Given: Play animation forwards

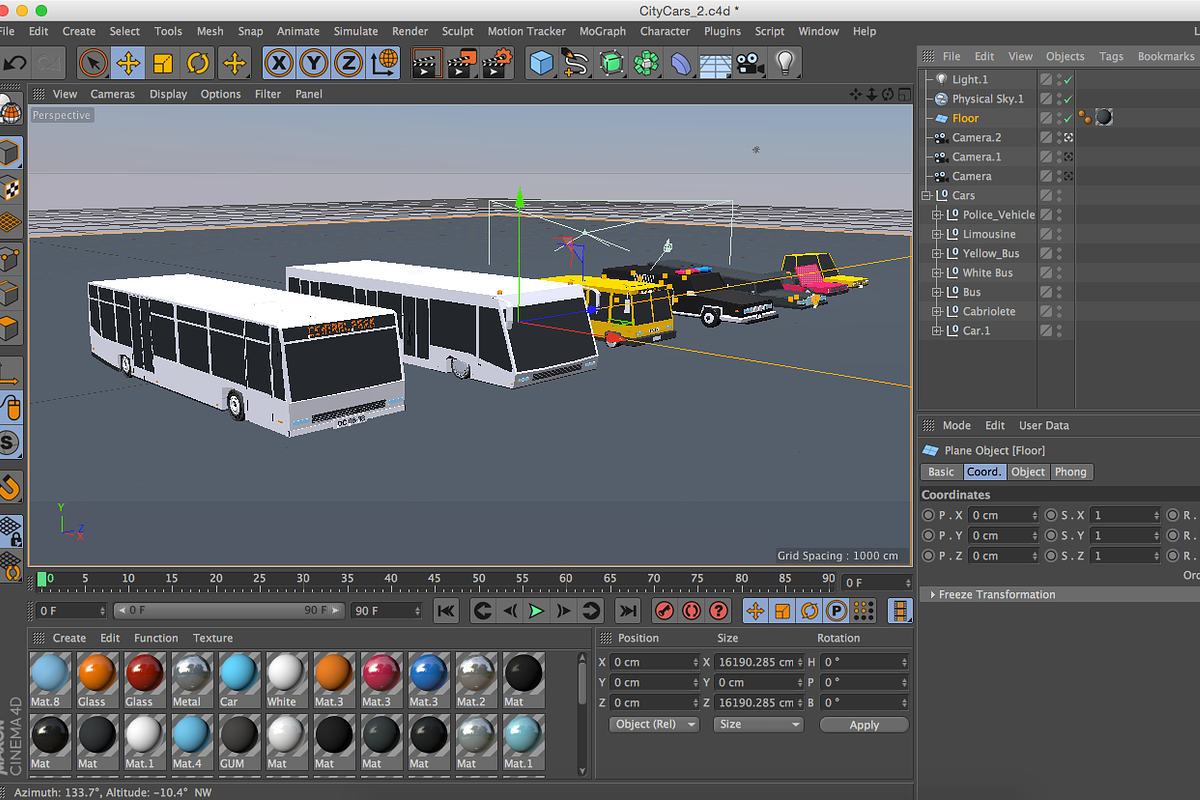Looking at the screenshot, I should [x=537, y=611].
